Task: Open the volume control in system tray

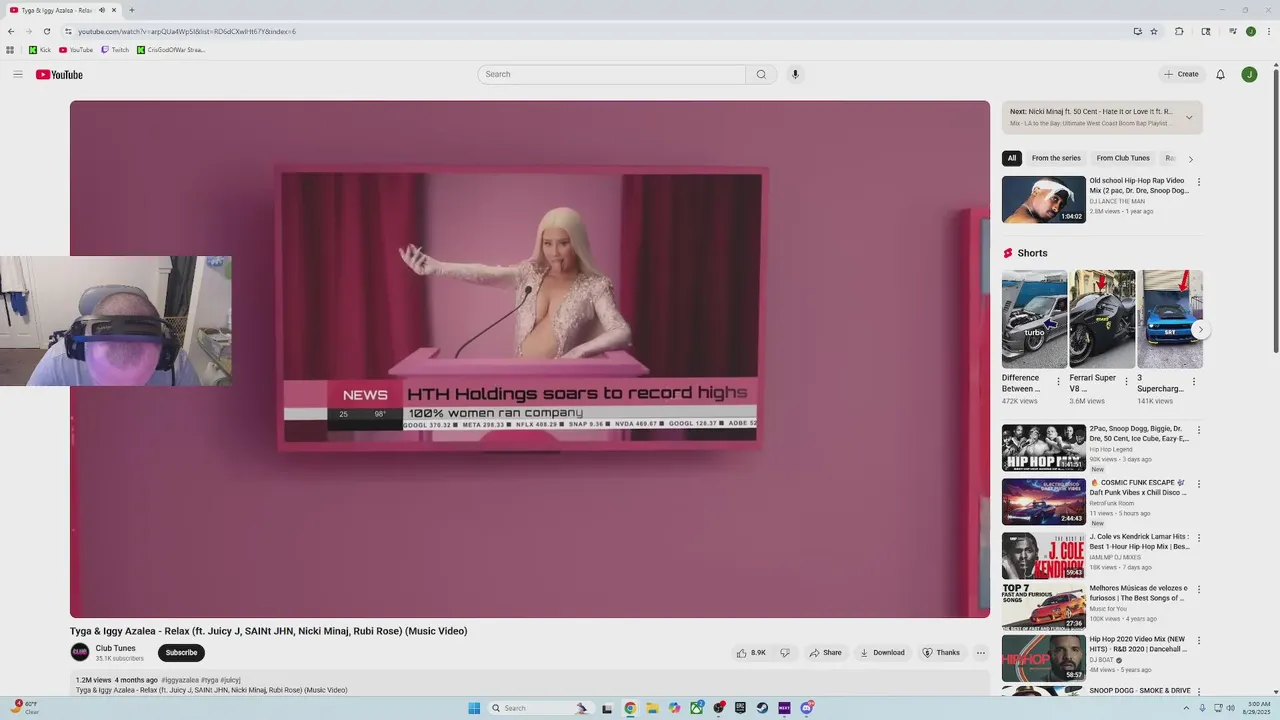Action: coord(1230,708)
